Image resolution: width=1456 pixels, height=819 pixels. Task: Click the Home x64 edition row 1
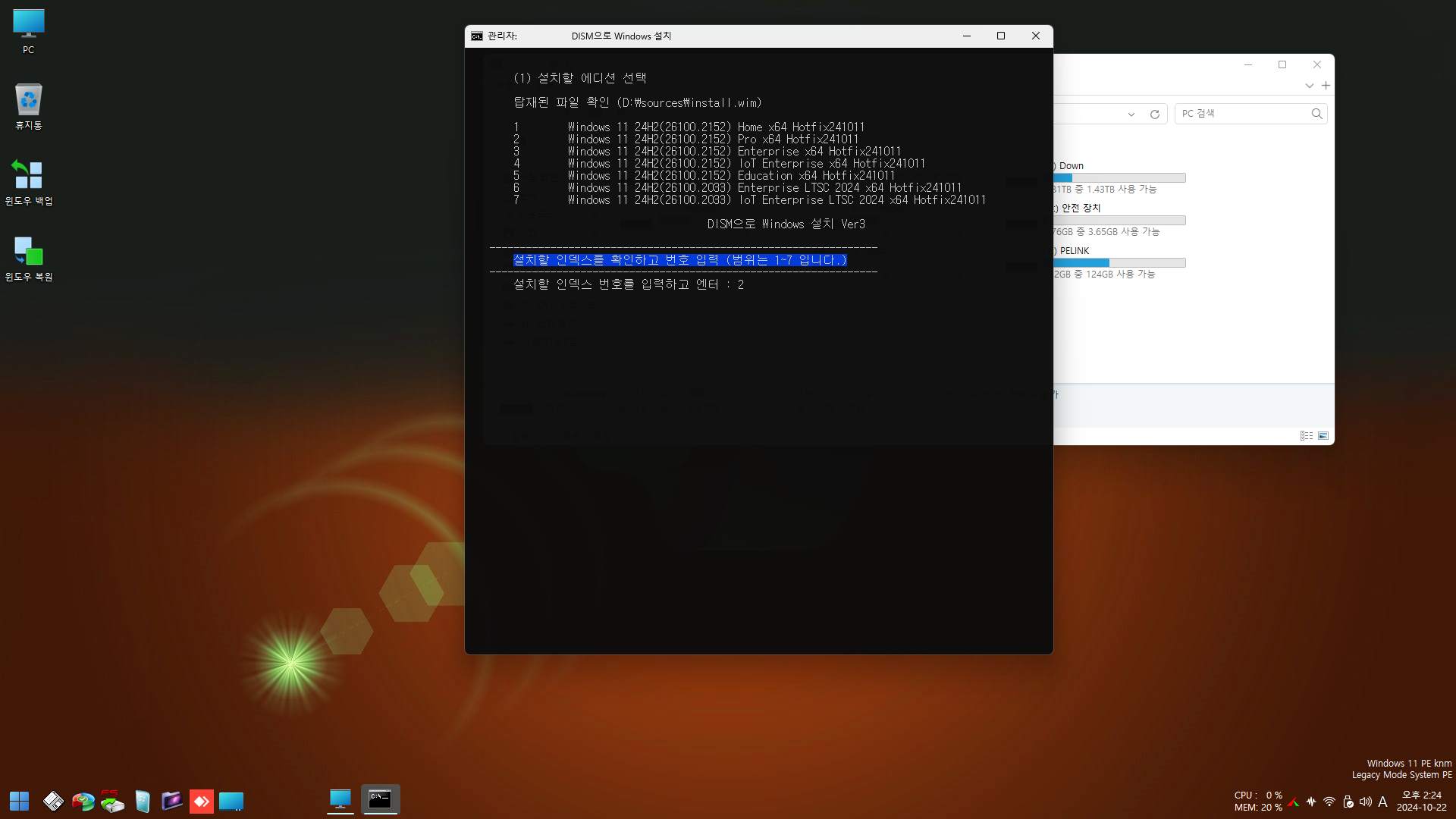[689, 127]
